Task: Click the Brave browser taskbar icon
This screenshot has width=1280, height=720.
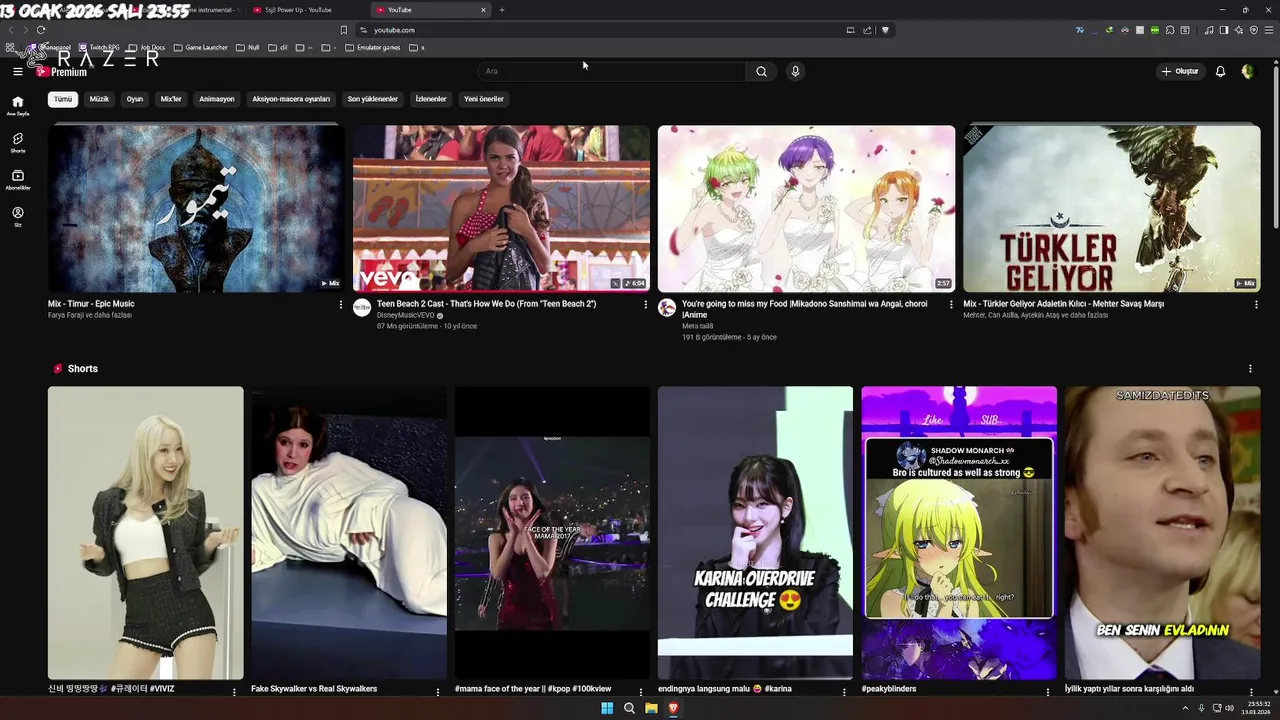Action: [x=673, y=708]
